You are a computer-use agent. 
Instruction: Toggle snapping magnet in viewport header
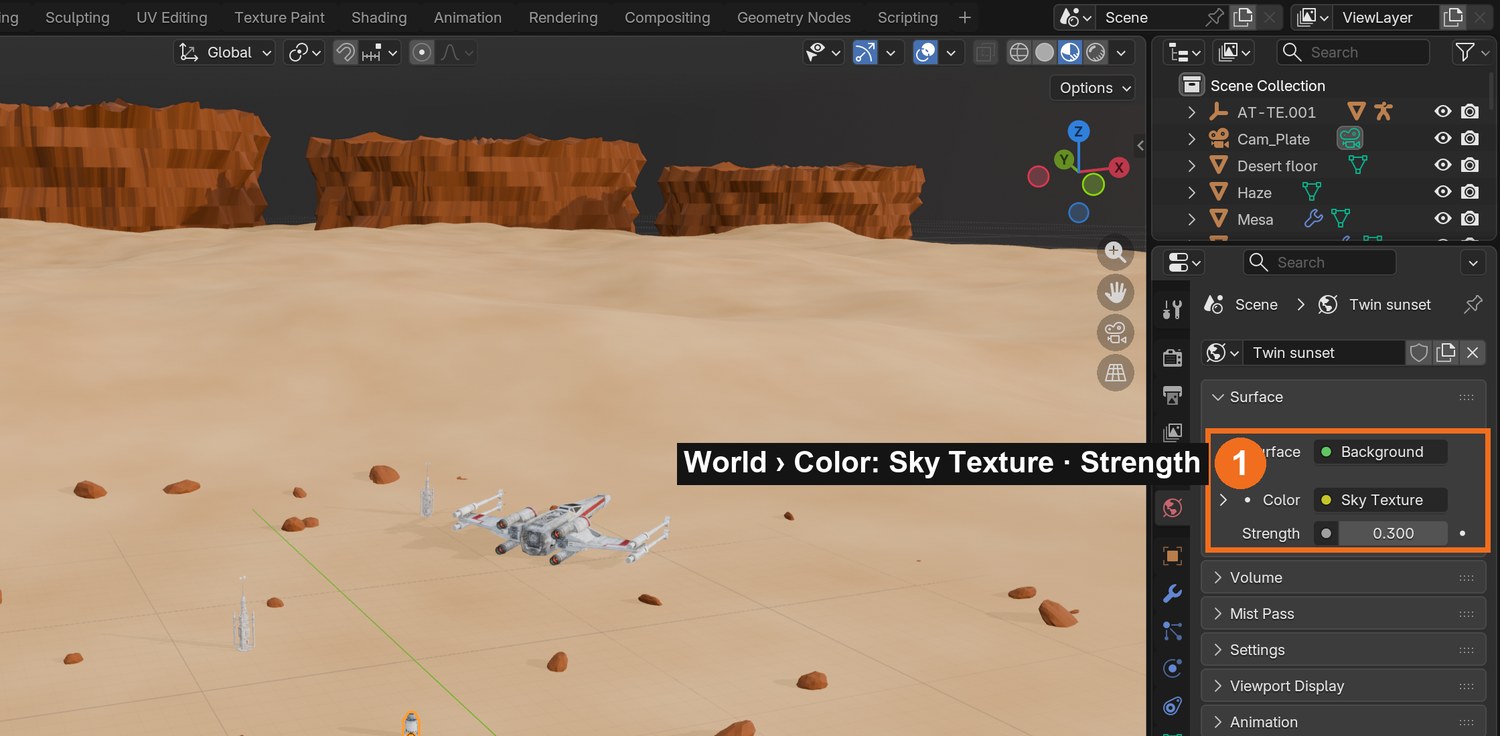point(346,53)
